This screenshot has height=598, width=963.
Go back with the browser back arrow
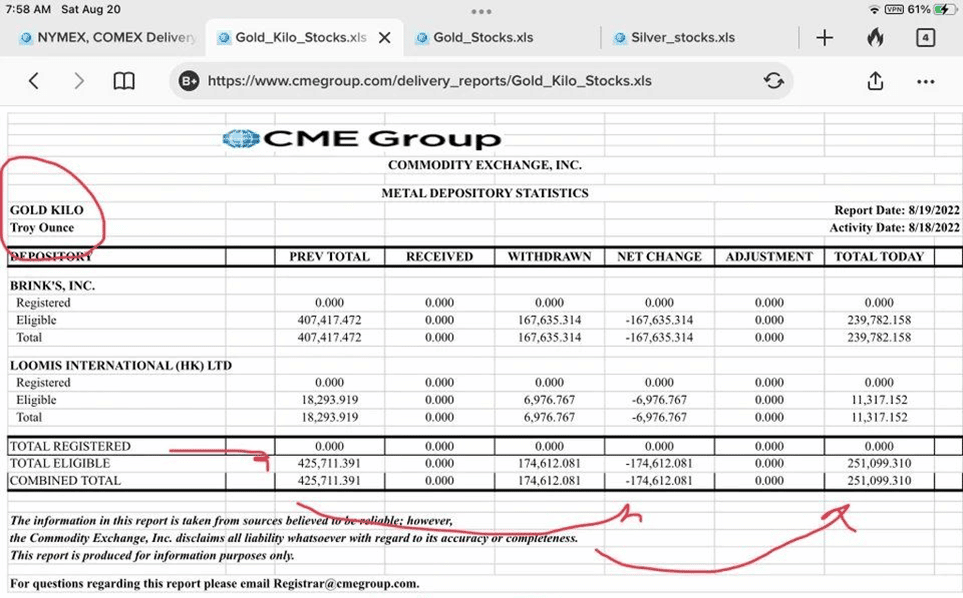pos(34,81)
